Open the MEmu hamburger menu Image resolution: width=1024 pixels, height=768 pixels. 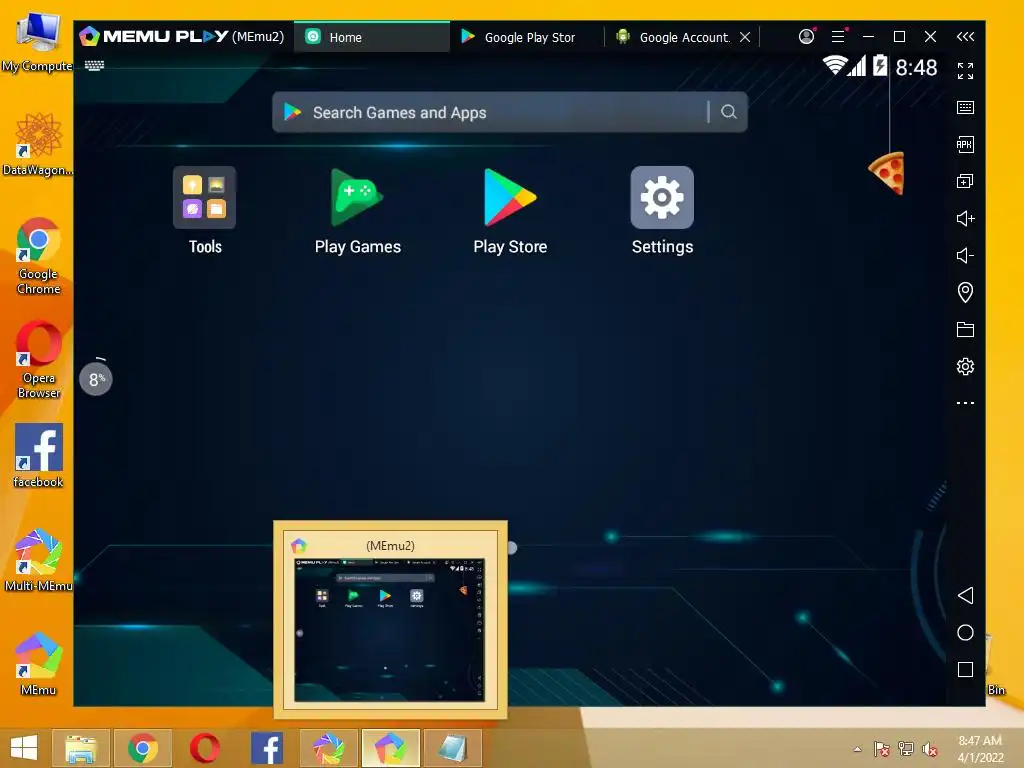coord(839,37)
